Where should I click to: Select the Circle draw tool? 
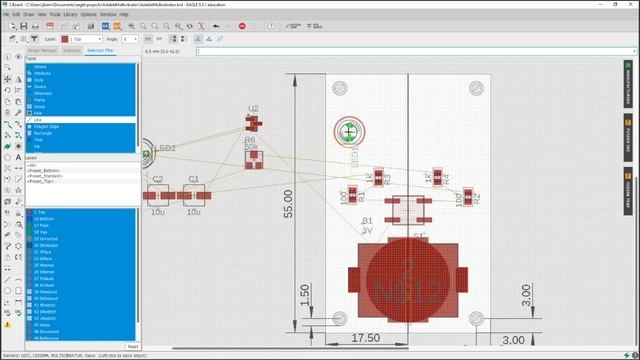(7, 291)
